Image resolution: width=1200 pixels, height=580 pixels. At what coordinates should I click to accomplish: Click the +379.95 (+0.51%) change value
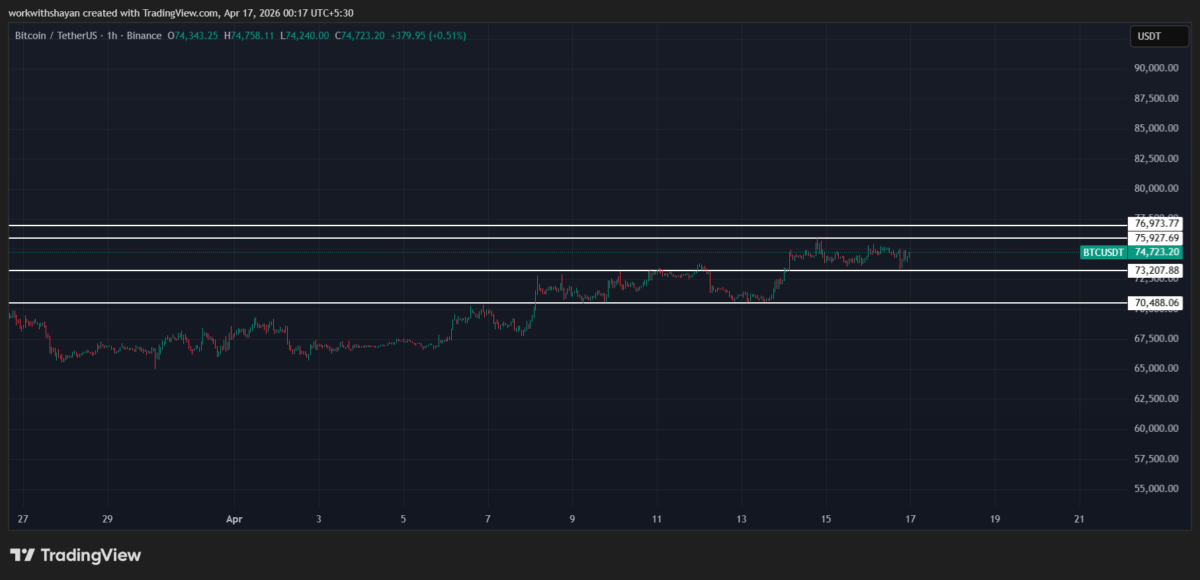tap(428, 35)
